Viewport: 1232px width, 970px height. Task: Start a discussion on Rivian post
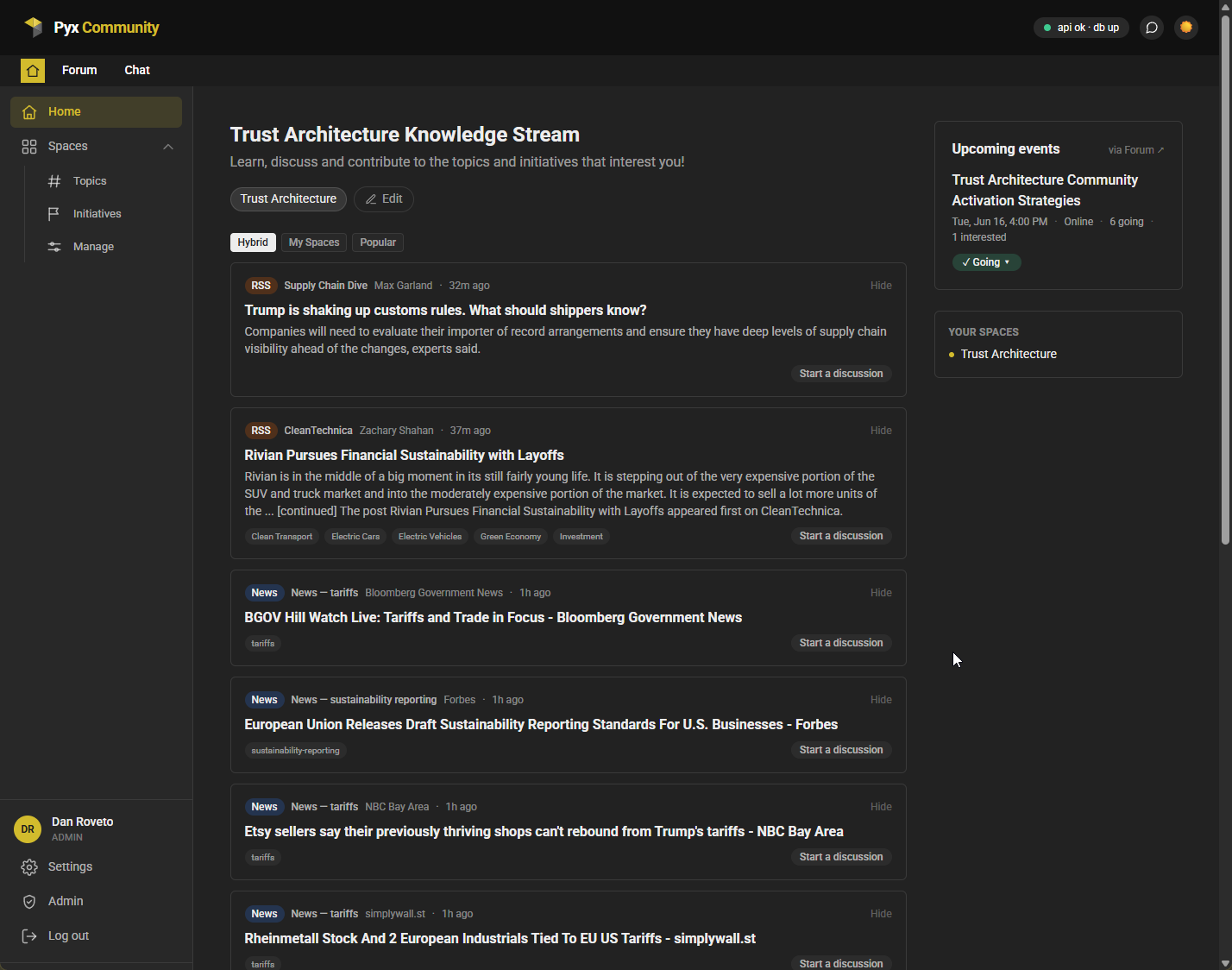click(x=841, y=536)
